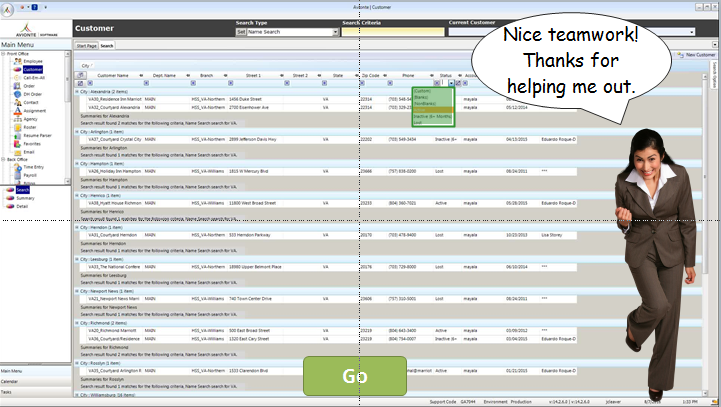The width and height of the screenshot is (721, 407).
Task: Open the Order icon in the sidebar
Action: [18, 86]
